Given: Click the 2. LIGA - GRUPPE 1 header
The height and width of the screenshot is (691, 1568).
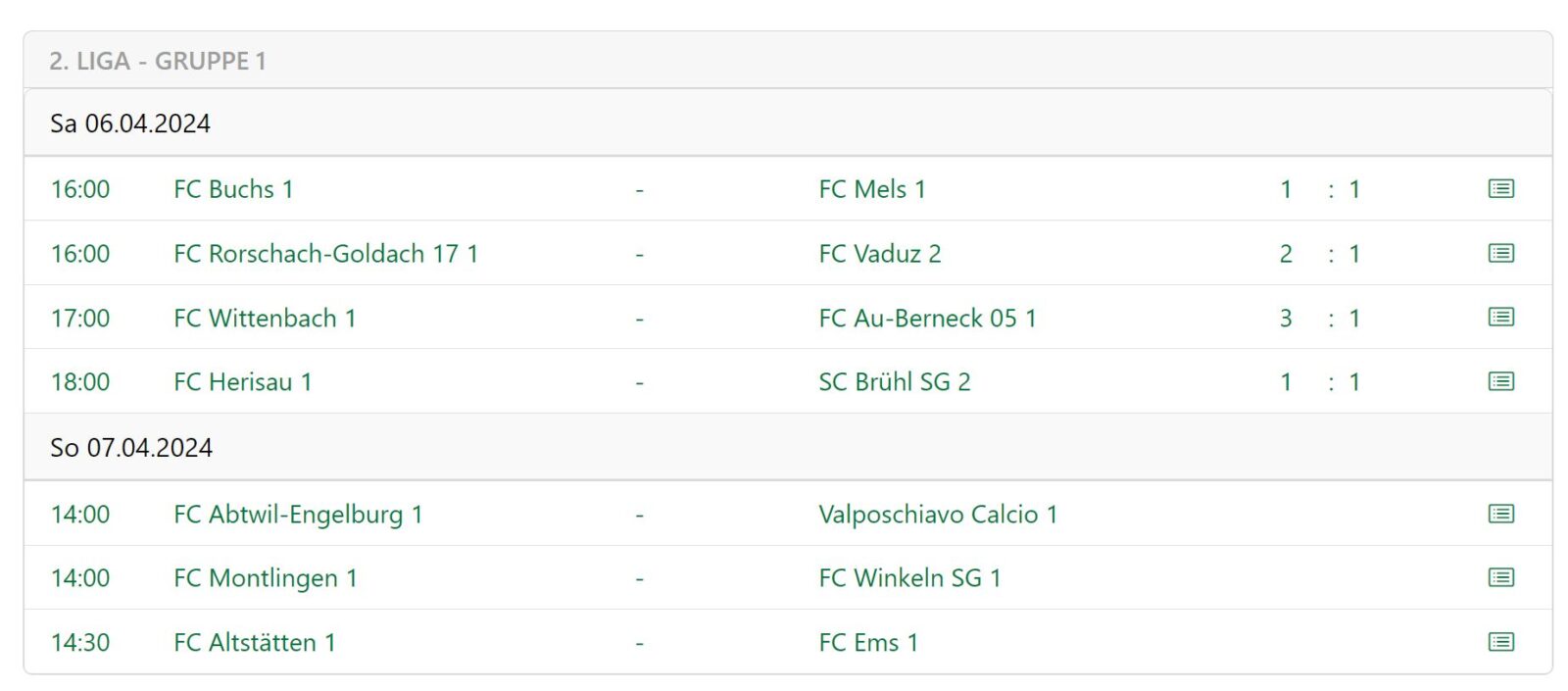Looking at the screenshot, I should (158, 61).
